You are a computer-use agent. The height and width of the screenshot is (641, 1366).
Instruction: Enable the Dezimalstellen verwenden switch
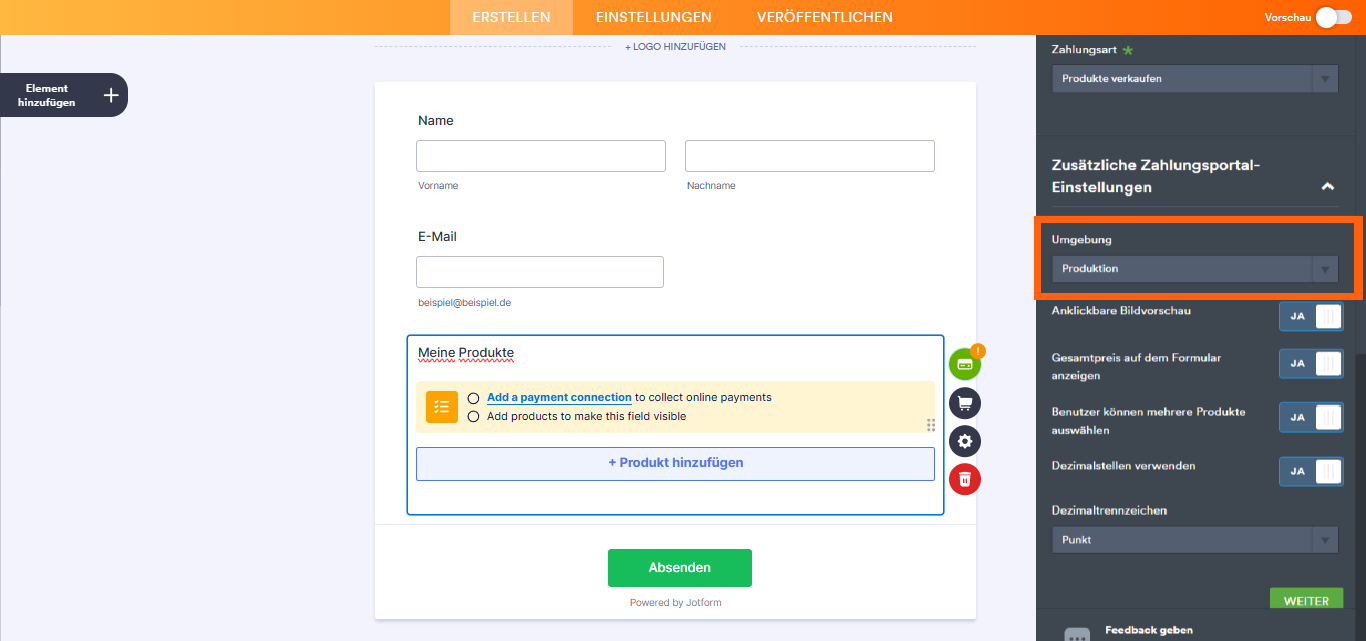1311,471
